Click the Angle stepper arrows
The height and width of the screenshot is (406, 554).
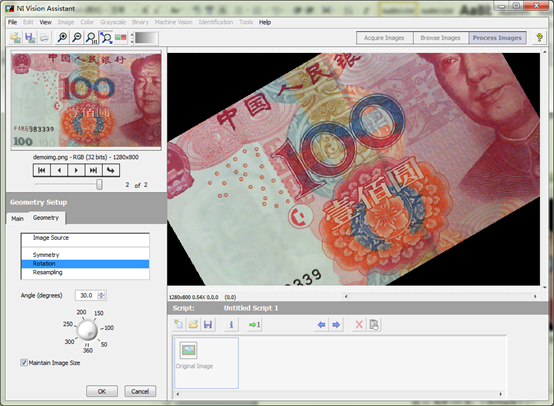click(101, 295)
